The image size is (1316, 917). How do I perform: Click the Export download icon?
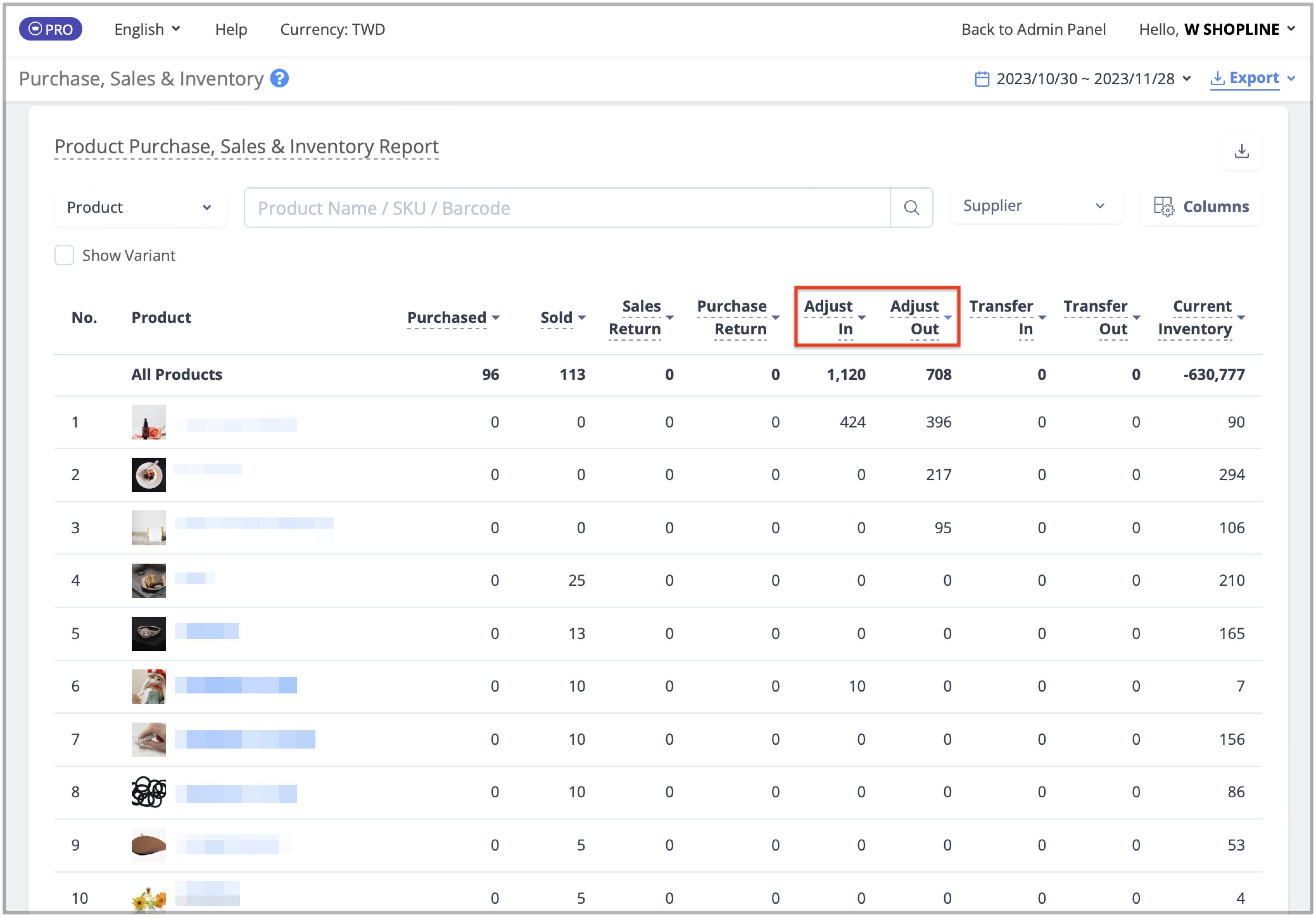1218,79
